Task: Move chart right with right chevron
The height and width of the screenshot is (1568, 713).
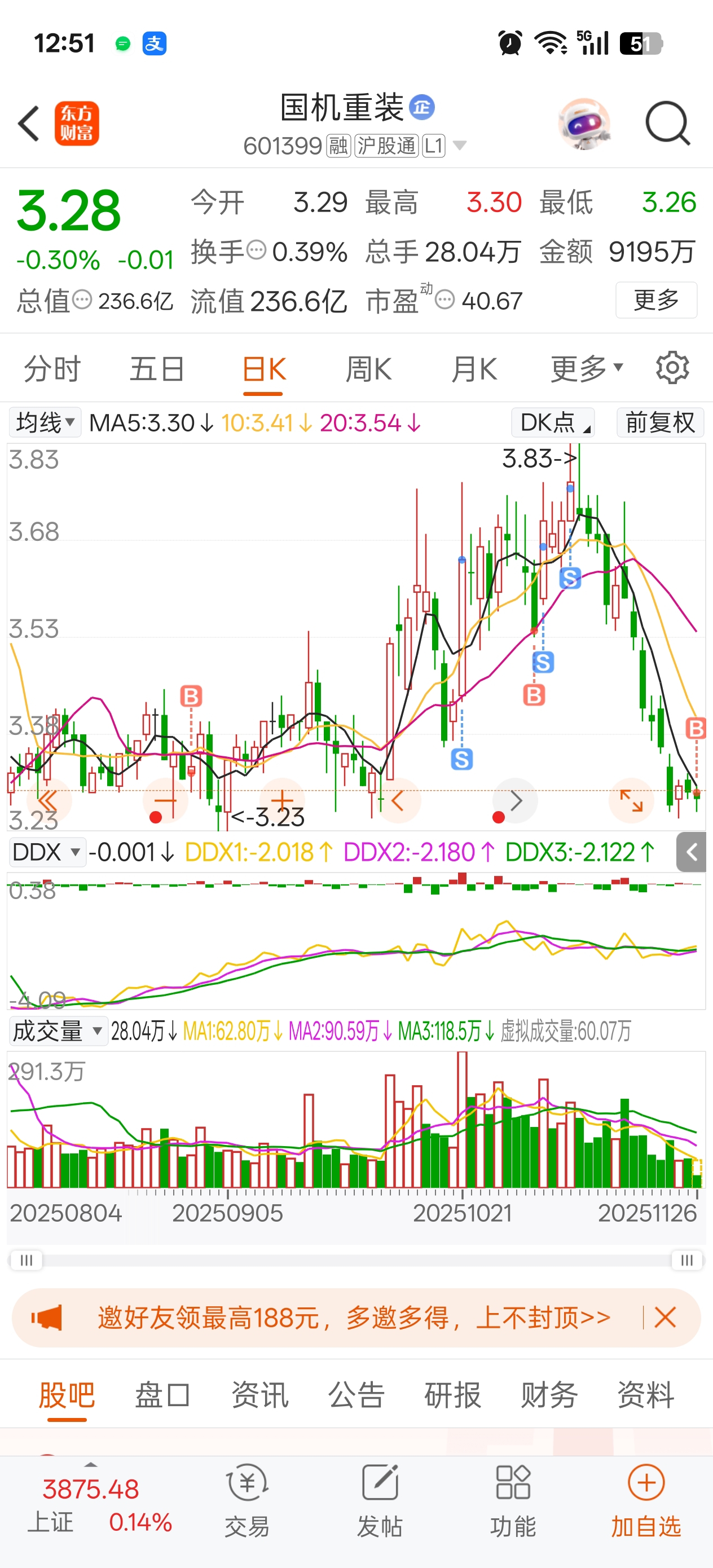Action: point(515,800)
